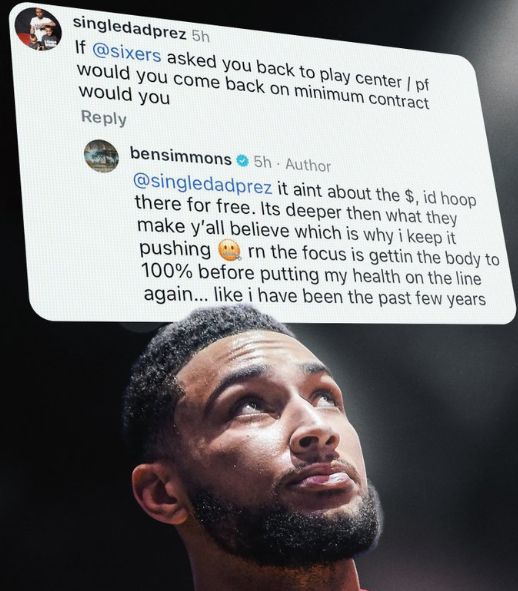Click Reply under singledadprez's comment
This screenshot has height=591, width=518.
[x=104, y=118]
